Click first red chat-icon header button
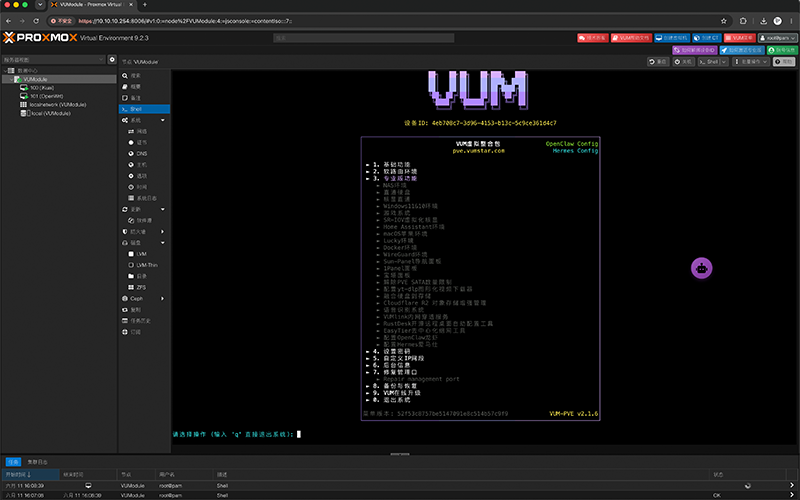The height and width of the screenshot is (500, 800). pos(593,38)
